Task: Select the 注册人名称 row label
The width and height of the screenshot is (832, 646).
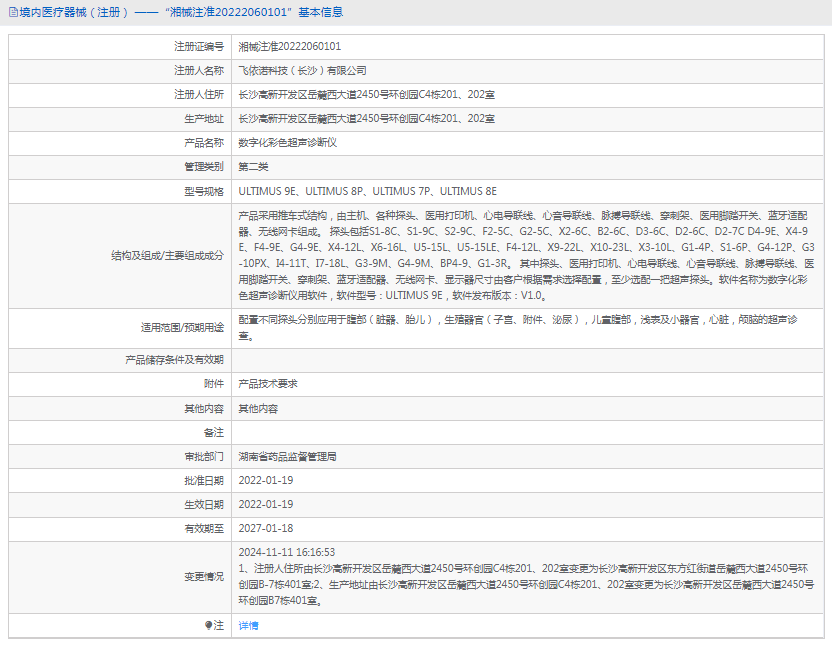Action: tap(199, 71)
